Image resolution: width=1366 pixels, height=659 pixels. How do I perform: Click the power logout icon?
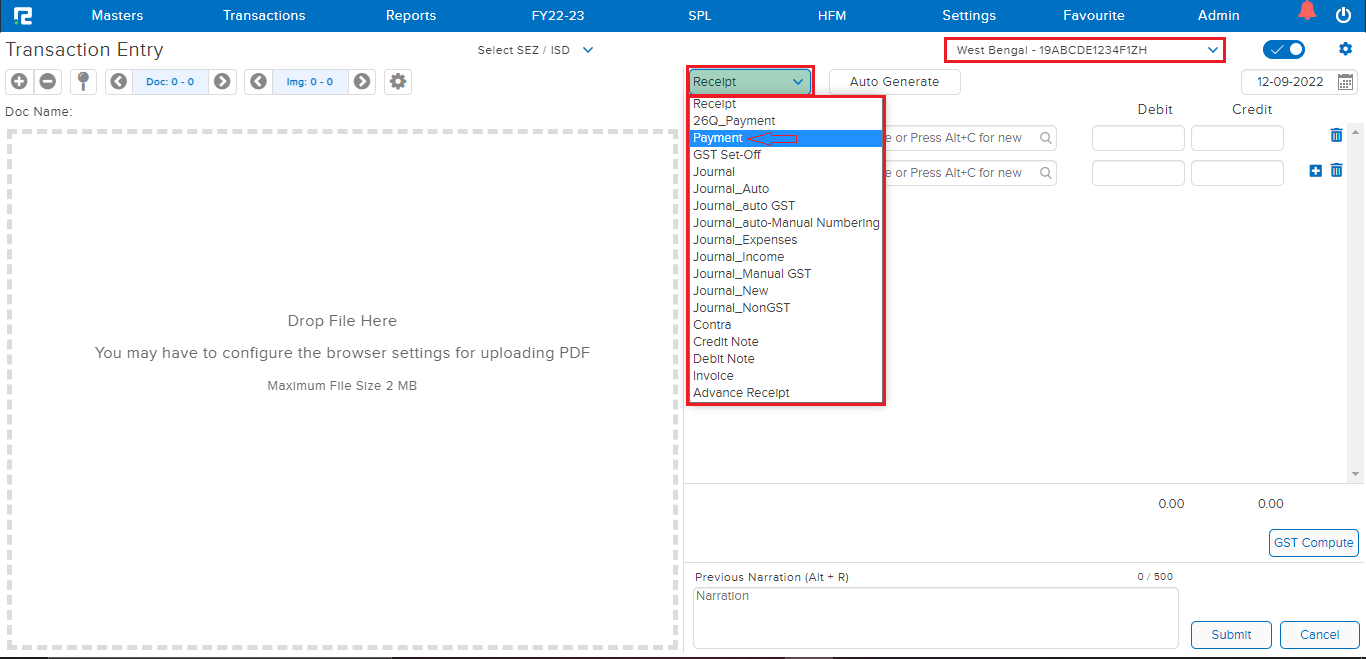coord(1343,15)
